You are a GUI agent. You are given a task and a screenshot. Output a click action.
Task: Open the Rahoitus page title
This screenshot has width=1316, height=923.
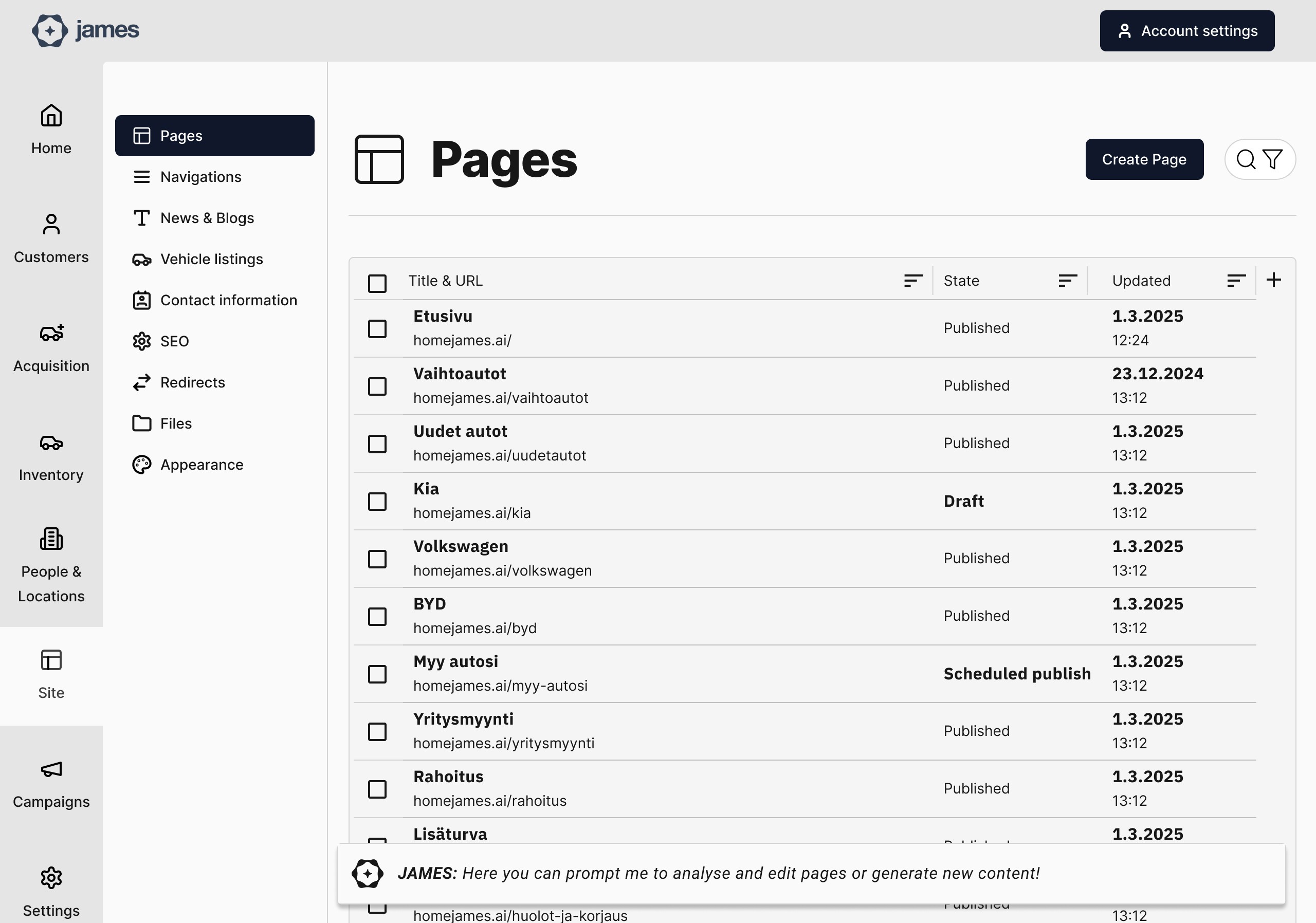[x=448, y=777]
